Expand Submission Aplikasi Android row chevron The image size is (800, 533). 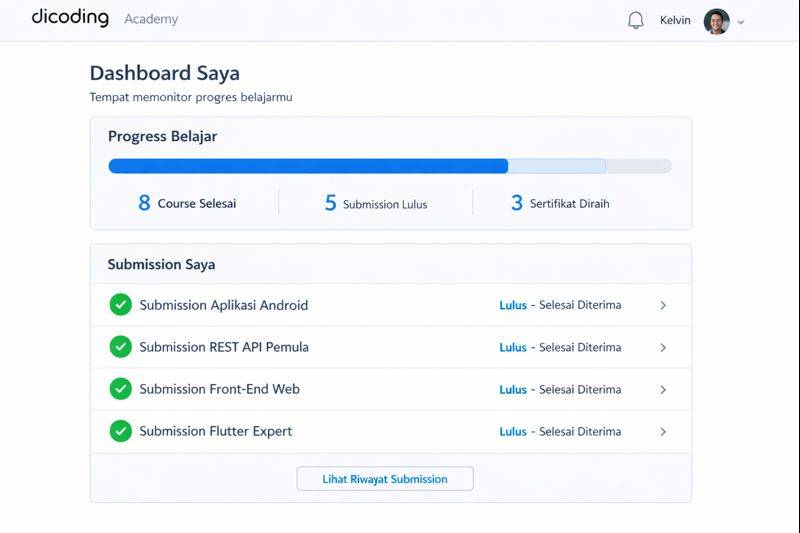(663, 306)
